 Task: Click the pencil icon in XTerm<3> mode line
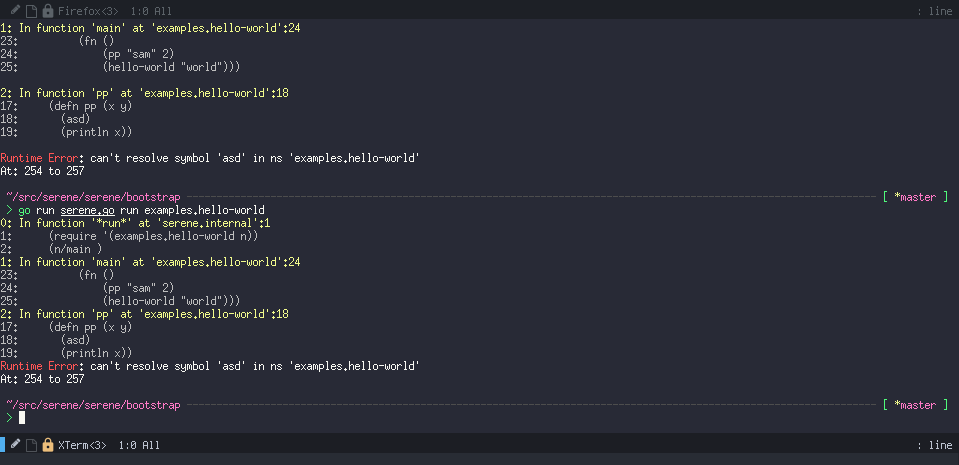pyautogui.click(x=16, y=444)
